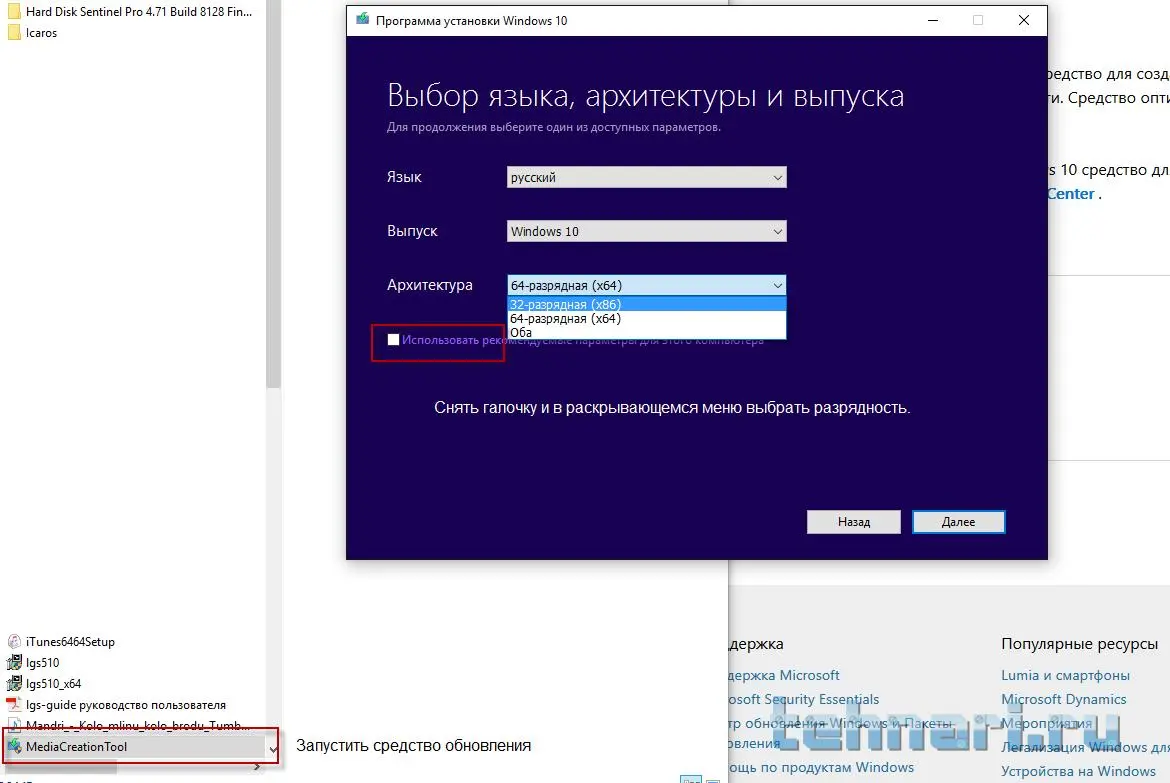1170x783 pixels.
Task: Click the Windows 10 setup title icon
Action: click(x=363, y=19)
